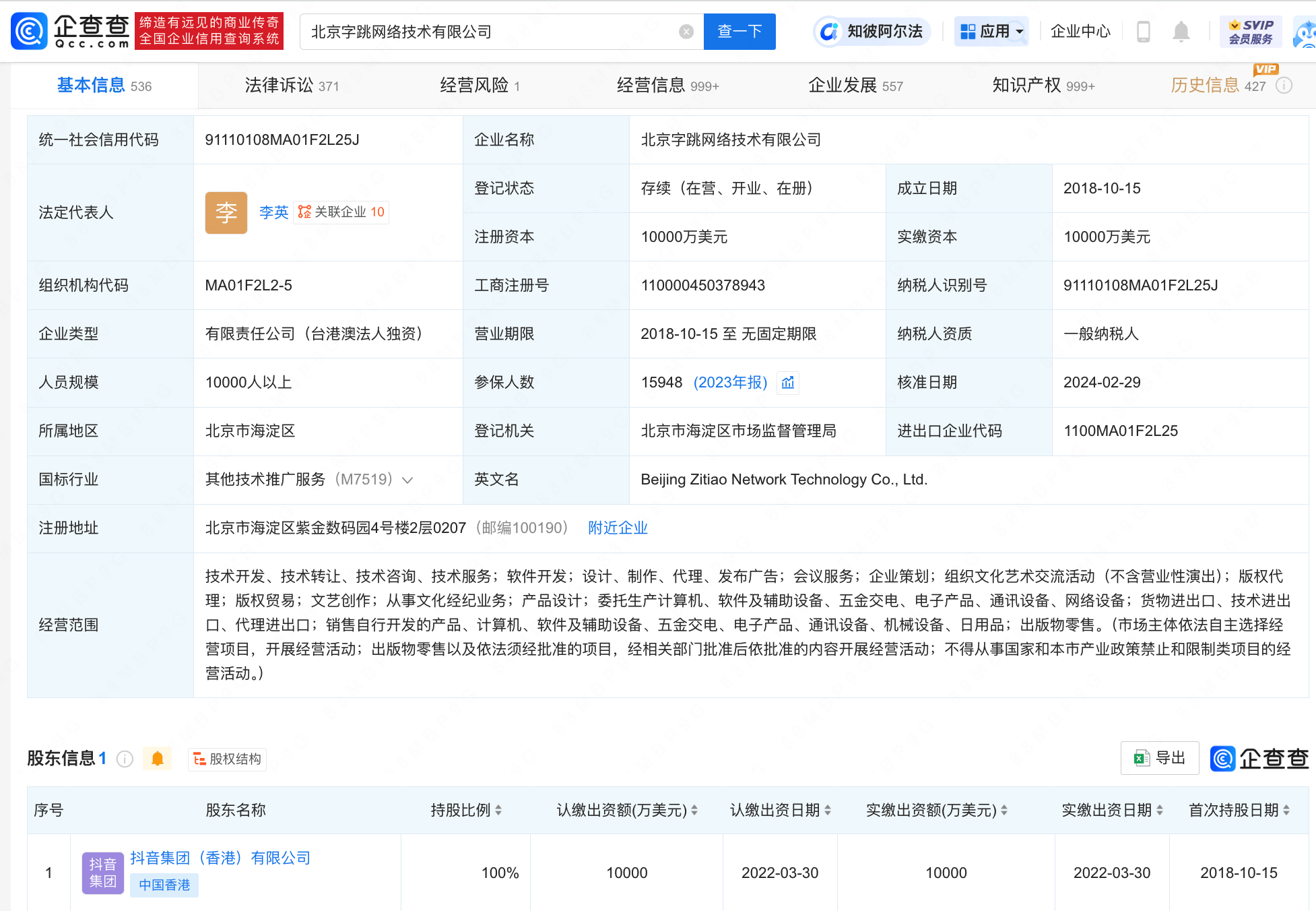Click the 抖音集团 shareholder logo
The image size is (1316, 911).
[103, 873]
